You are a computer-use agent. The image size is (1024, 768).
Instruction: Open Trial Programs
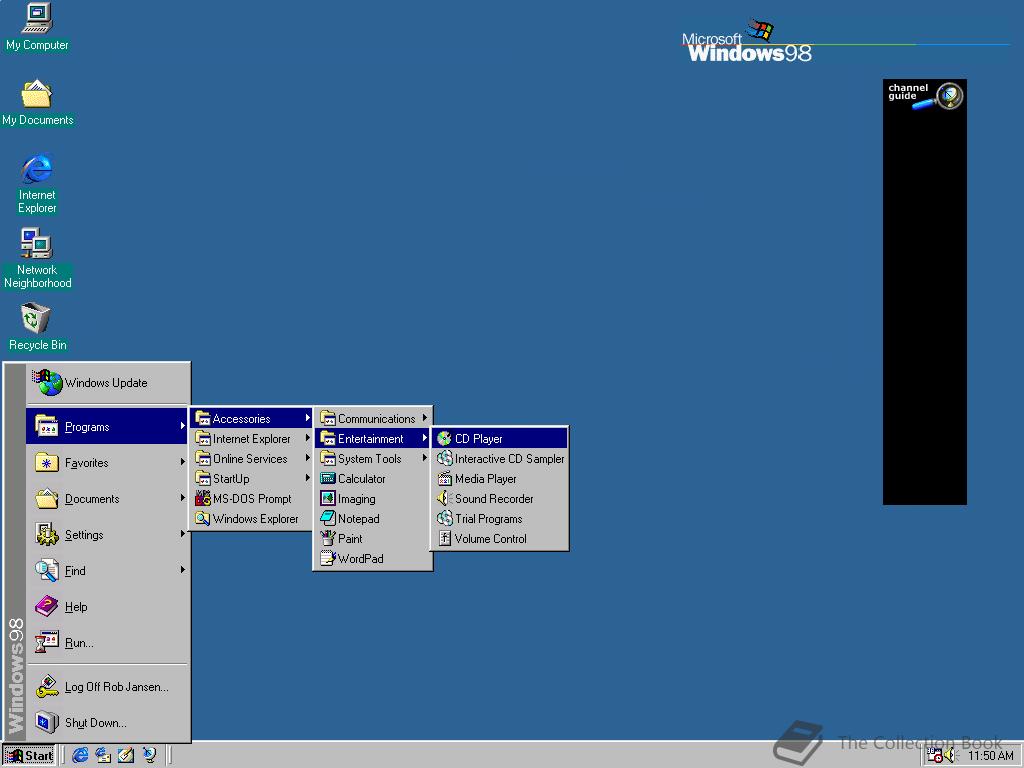click(x=500, y=519)
